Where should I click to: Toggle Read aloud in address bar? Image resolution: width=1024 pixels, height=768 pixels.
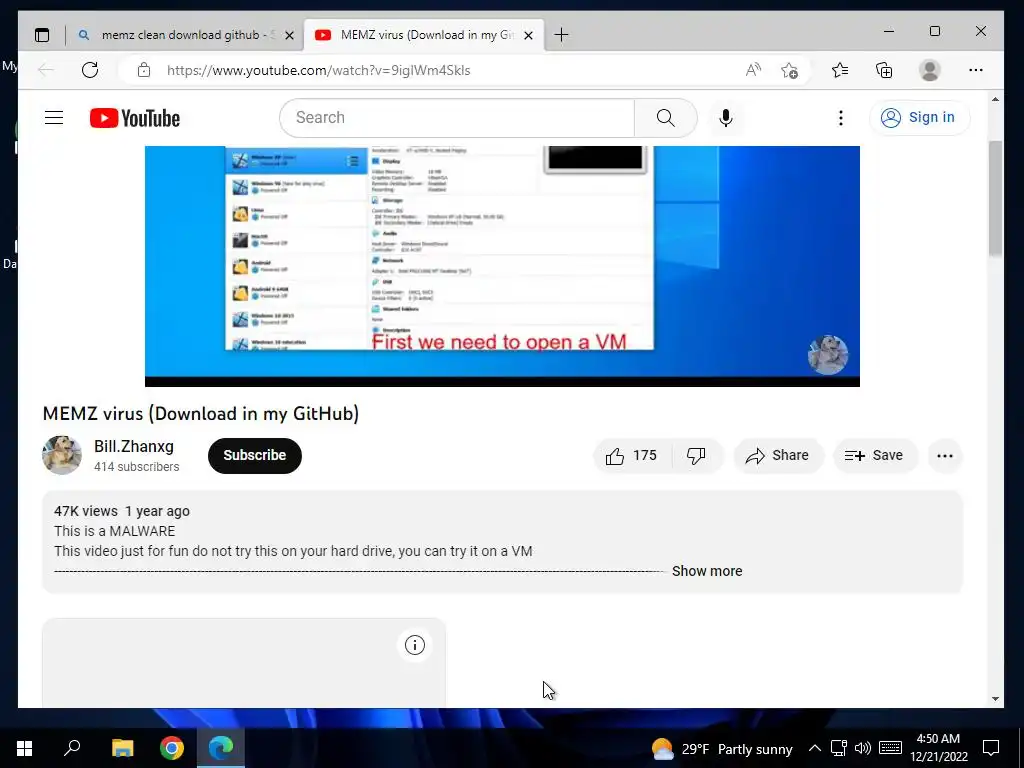[753, 70]
